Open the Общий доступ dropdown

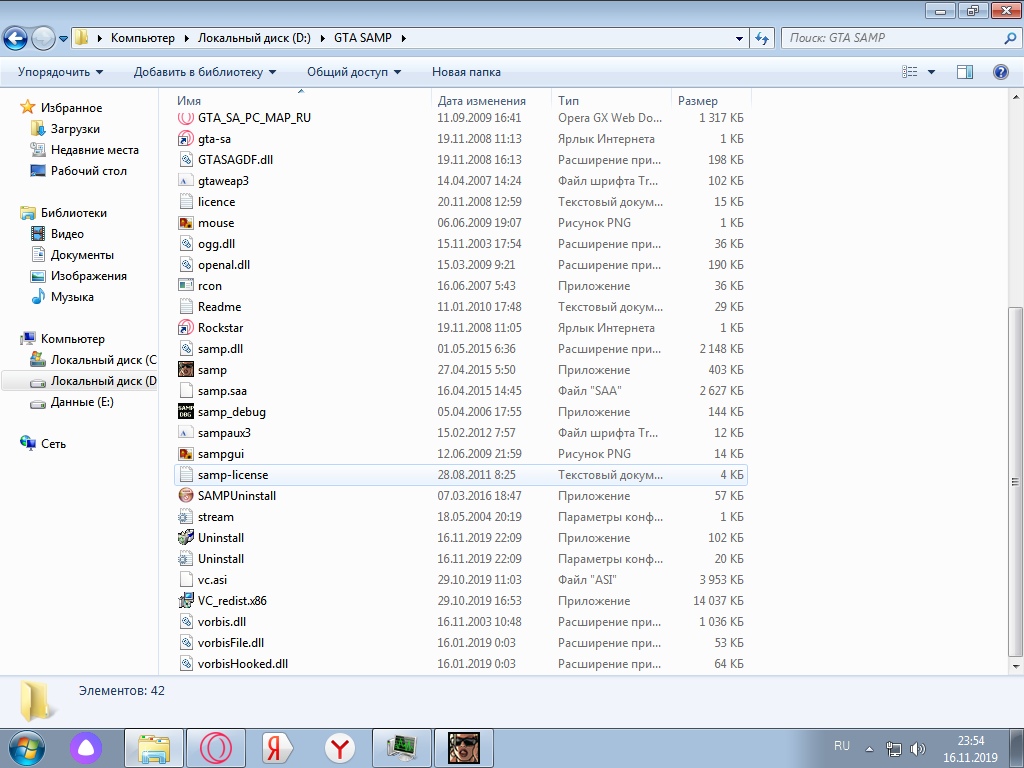coord(354,72)
